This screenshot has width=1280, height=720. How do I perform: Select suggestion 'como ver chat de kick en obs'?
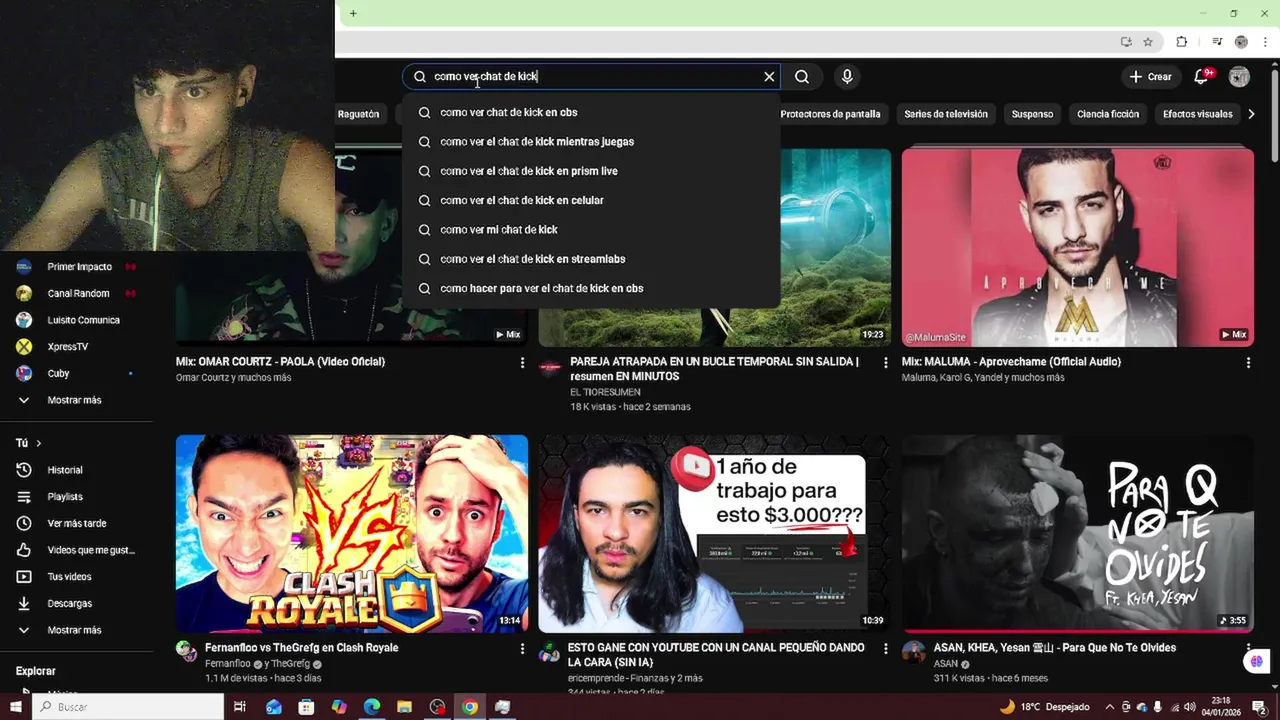pyautogui.click(x=591, y=113)
